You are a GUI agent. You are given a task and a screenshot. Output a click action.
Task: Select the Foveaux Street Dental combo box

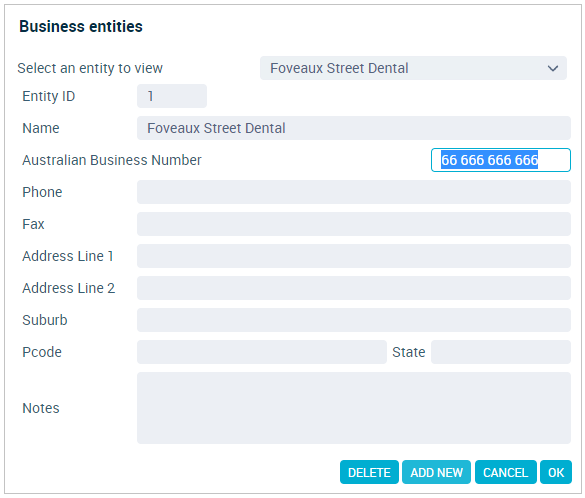pos(413,68)
